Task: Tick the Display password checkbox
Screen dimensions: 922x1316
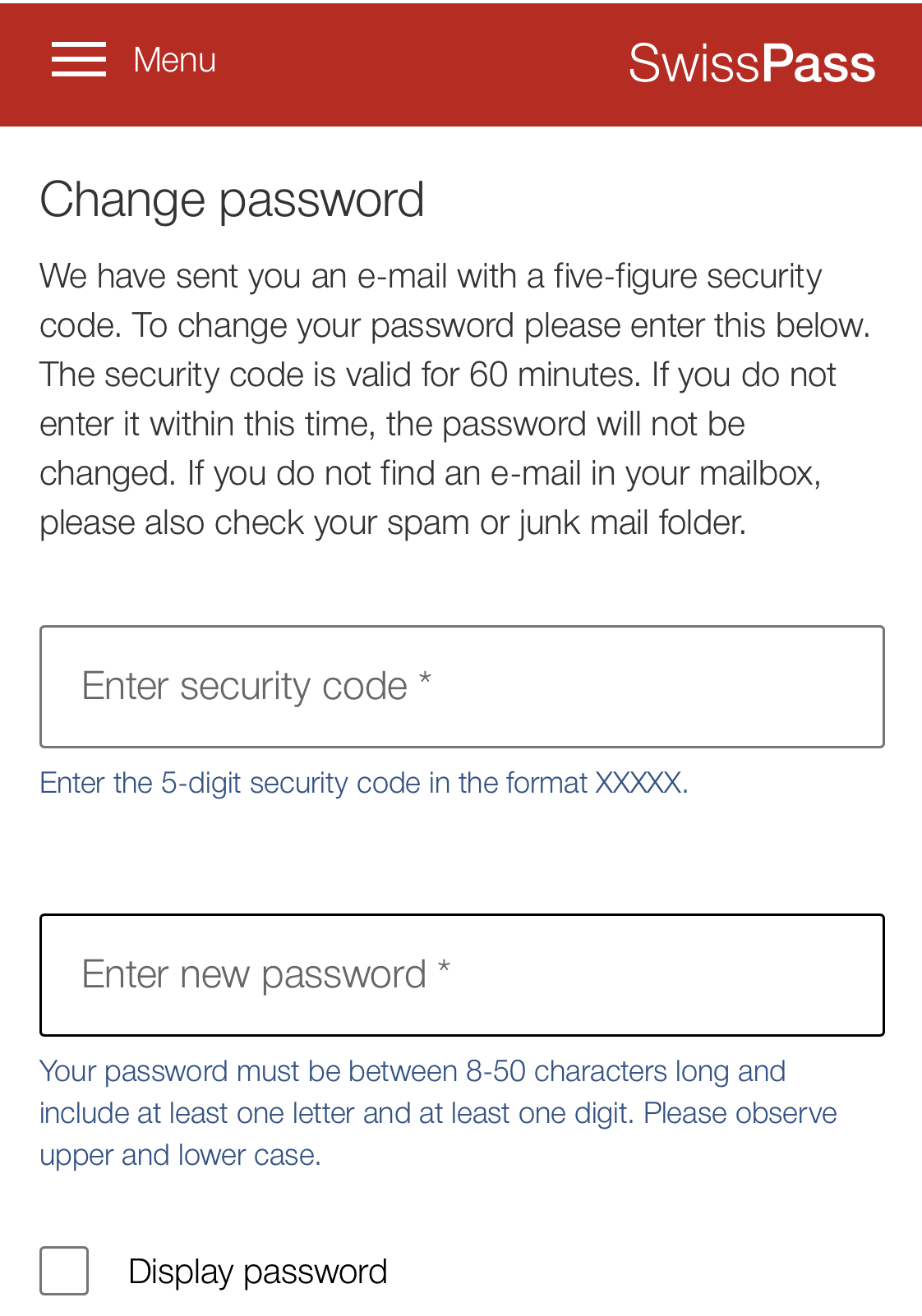Action: point(64,1271)
